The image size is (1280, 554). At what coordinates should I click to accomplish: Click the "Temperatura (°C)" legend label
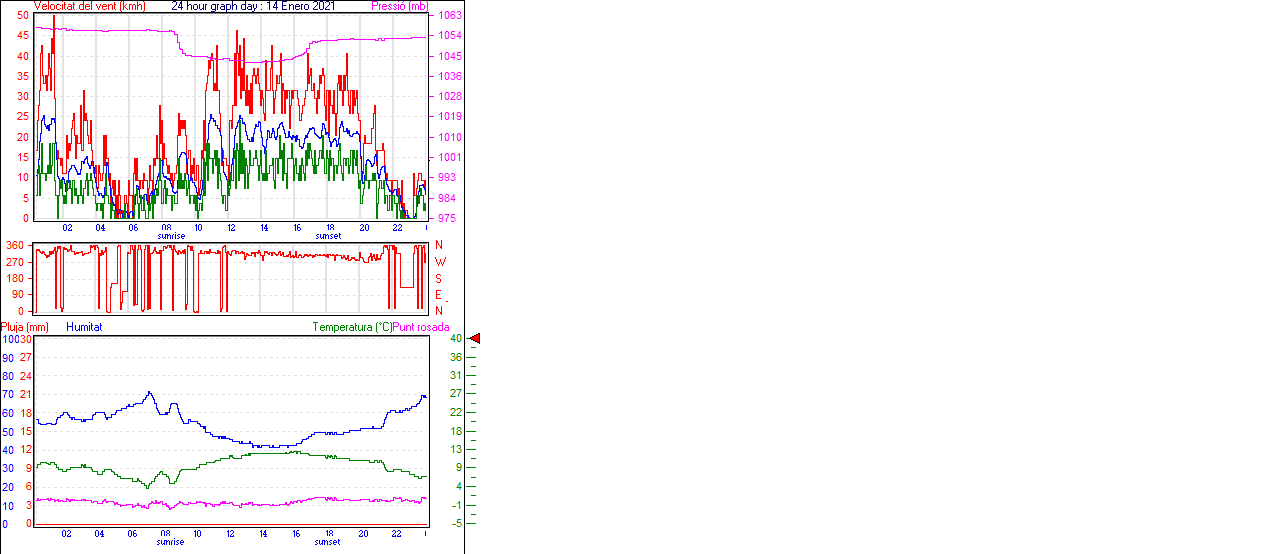[352, 327]
